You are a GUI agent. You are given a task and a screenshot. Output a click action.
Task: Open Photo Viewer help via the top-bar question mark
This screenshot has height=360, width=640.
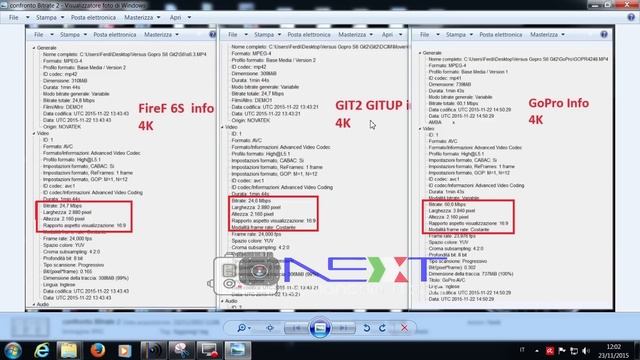tap(631, 17)
